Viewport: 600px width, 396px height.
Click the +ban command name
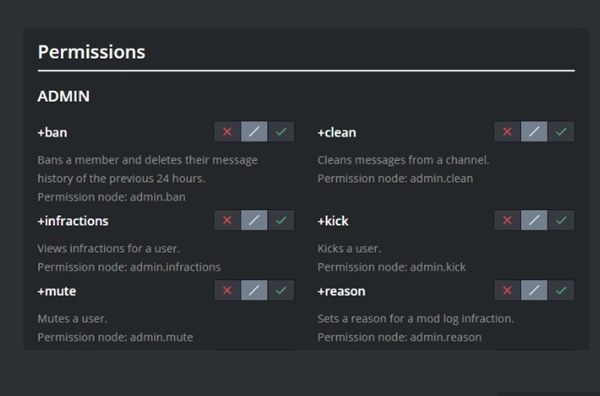(52, 132)
